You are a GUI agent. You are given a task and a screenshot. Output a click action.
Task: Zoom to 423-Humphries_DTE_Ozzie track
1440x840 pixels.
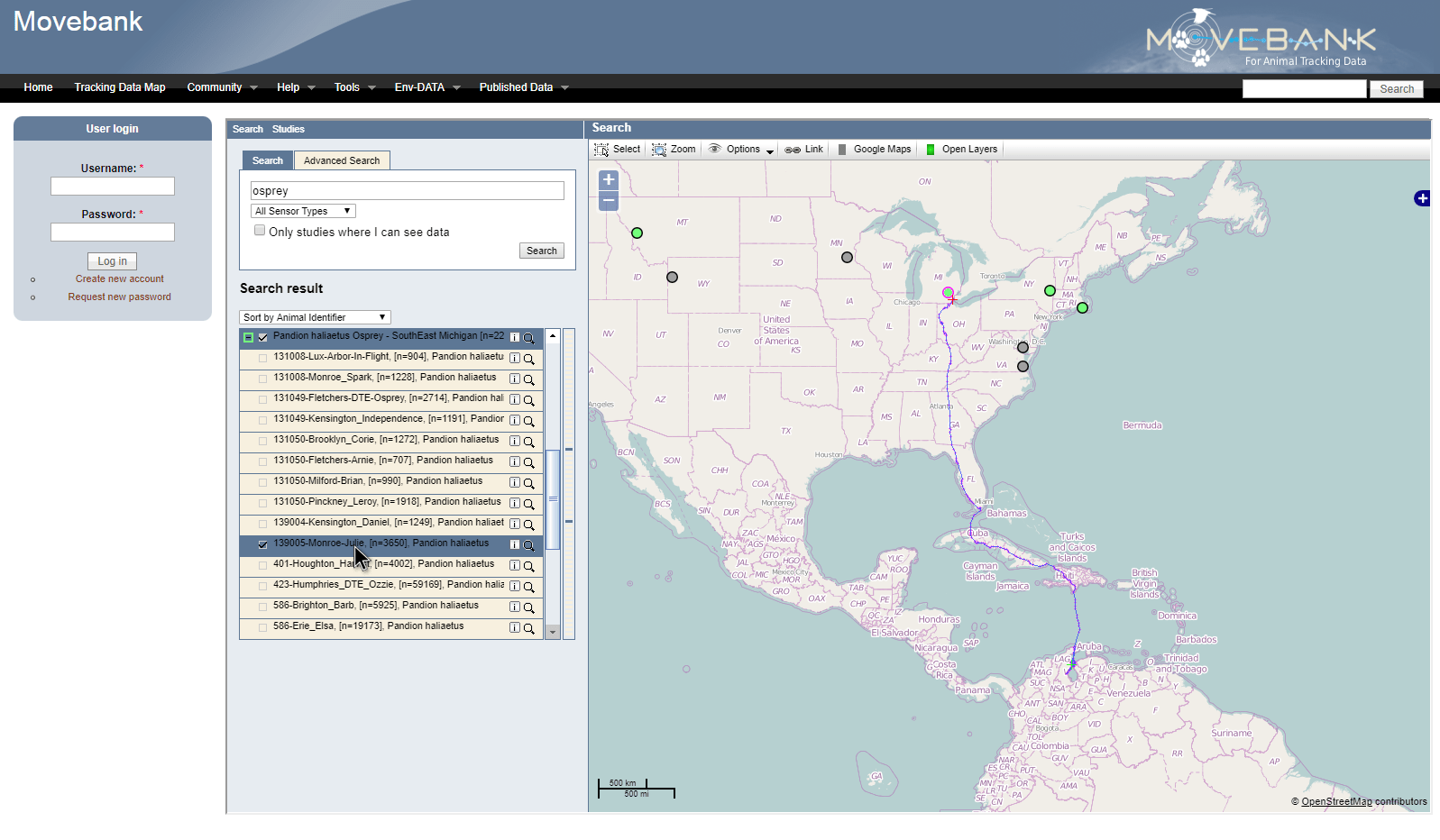pos(529,587)
